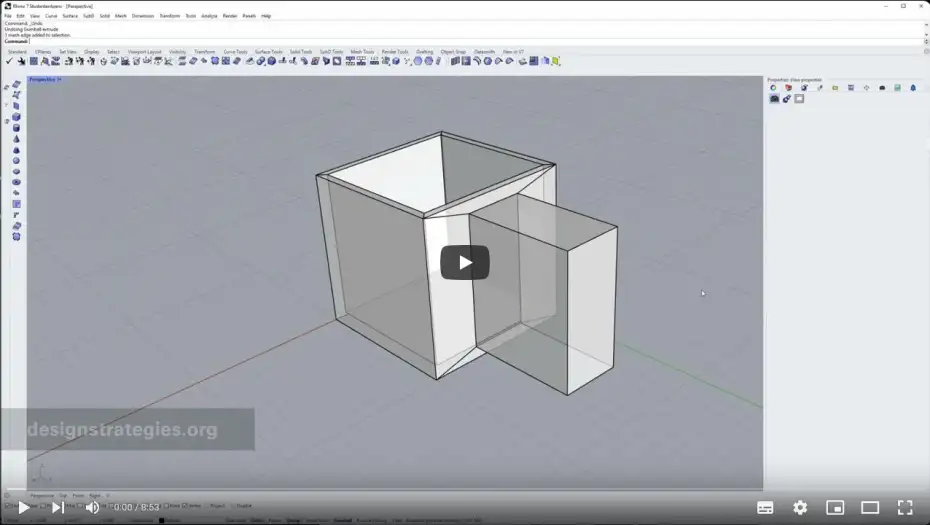Screen dimensions: 930x525
Task: Click the red layers icon in properties panel
Action: pyautogui.click(x=788, y=88)
